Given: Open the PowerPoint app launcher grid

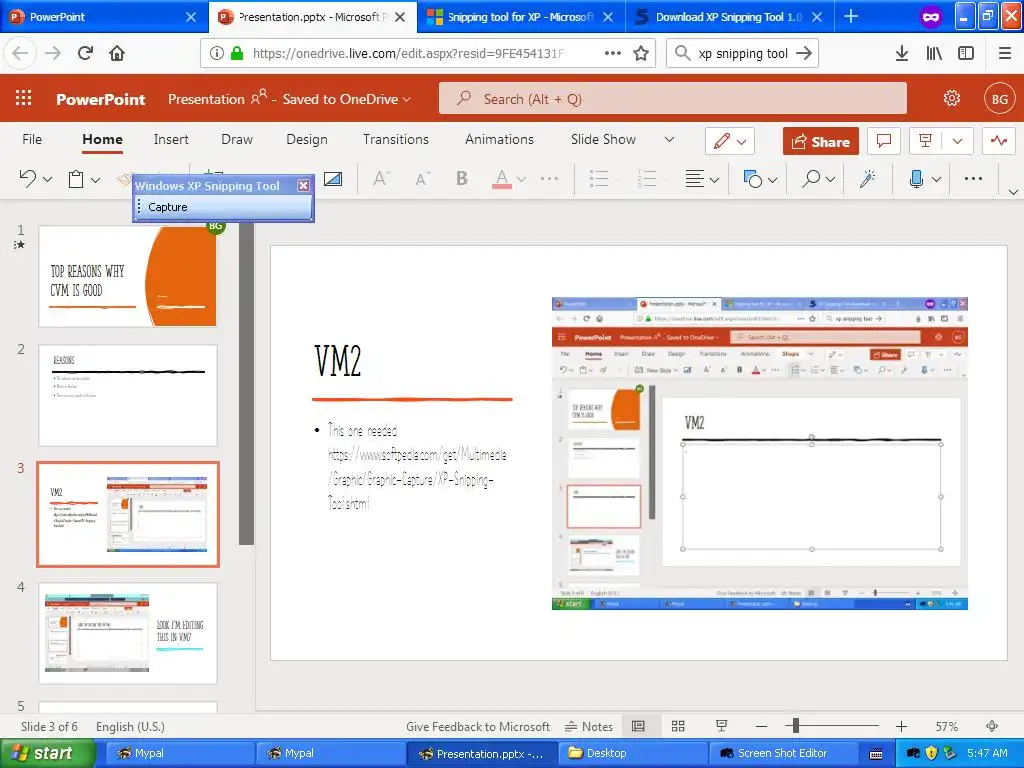Looking at the screenshot, I should coord(24,98).
